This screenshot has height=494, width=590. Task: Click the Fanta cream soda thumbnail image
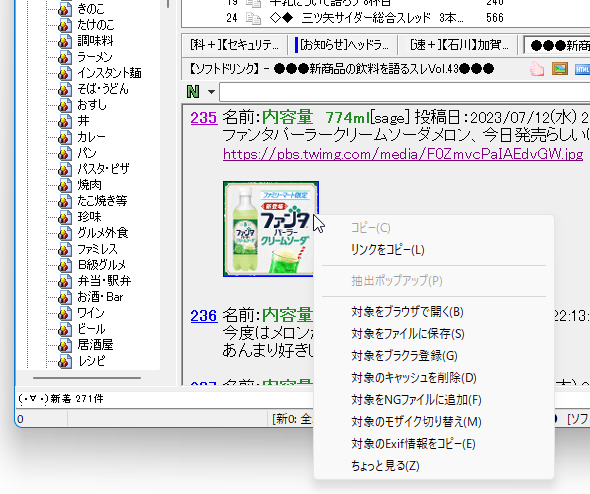pyautogui.click(x=271, y=229)
